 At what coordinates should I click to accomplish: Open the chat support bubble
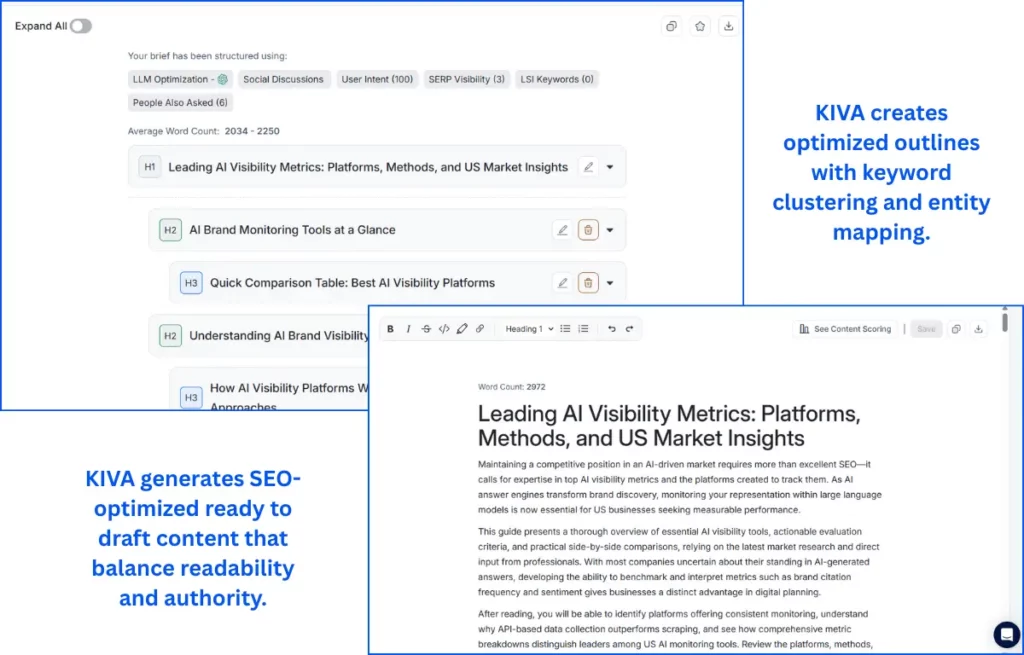click(1006, 635)
